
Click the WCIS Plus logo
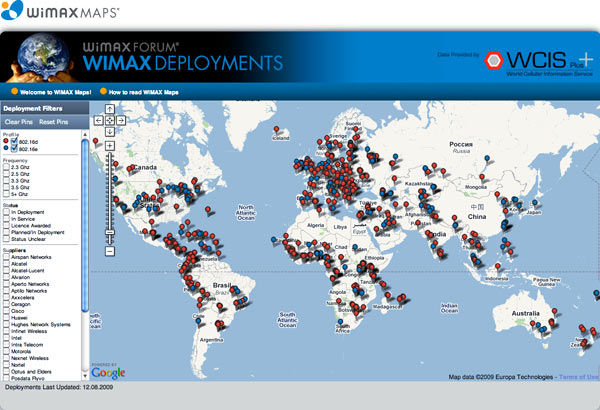540,59
